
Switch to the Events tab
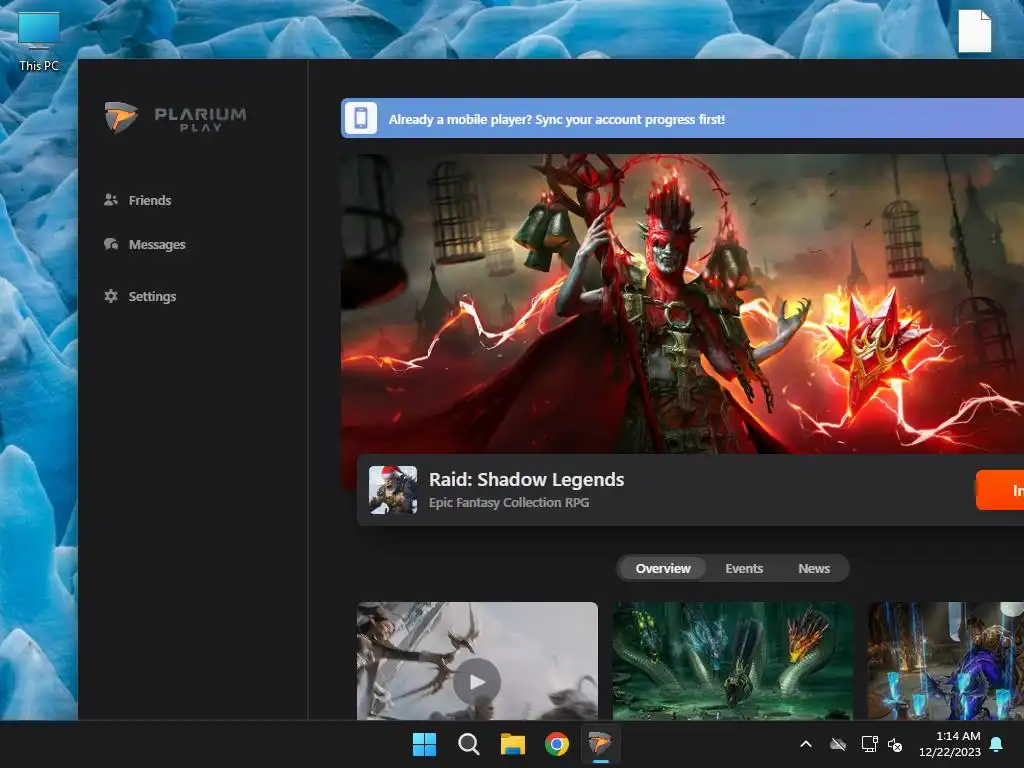coord(744,568)
